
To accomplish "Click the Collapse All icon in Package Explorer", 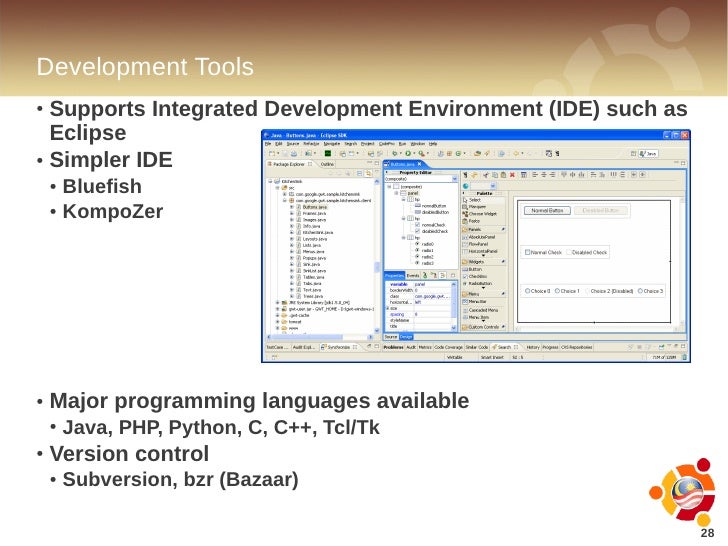I will click(x=359, y=173).
